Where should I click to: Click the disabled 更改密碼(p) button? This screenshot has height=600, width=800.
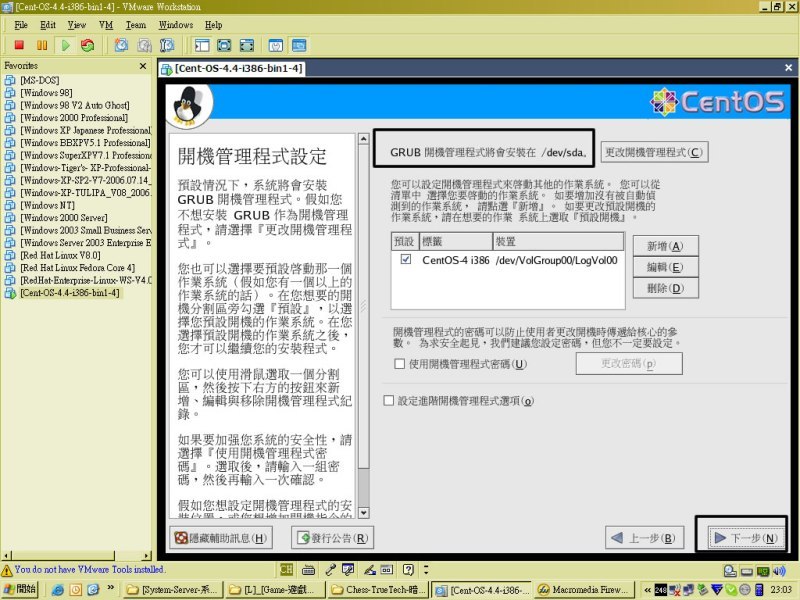click(629, 364)
